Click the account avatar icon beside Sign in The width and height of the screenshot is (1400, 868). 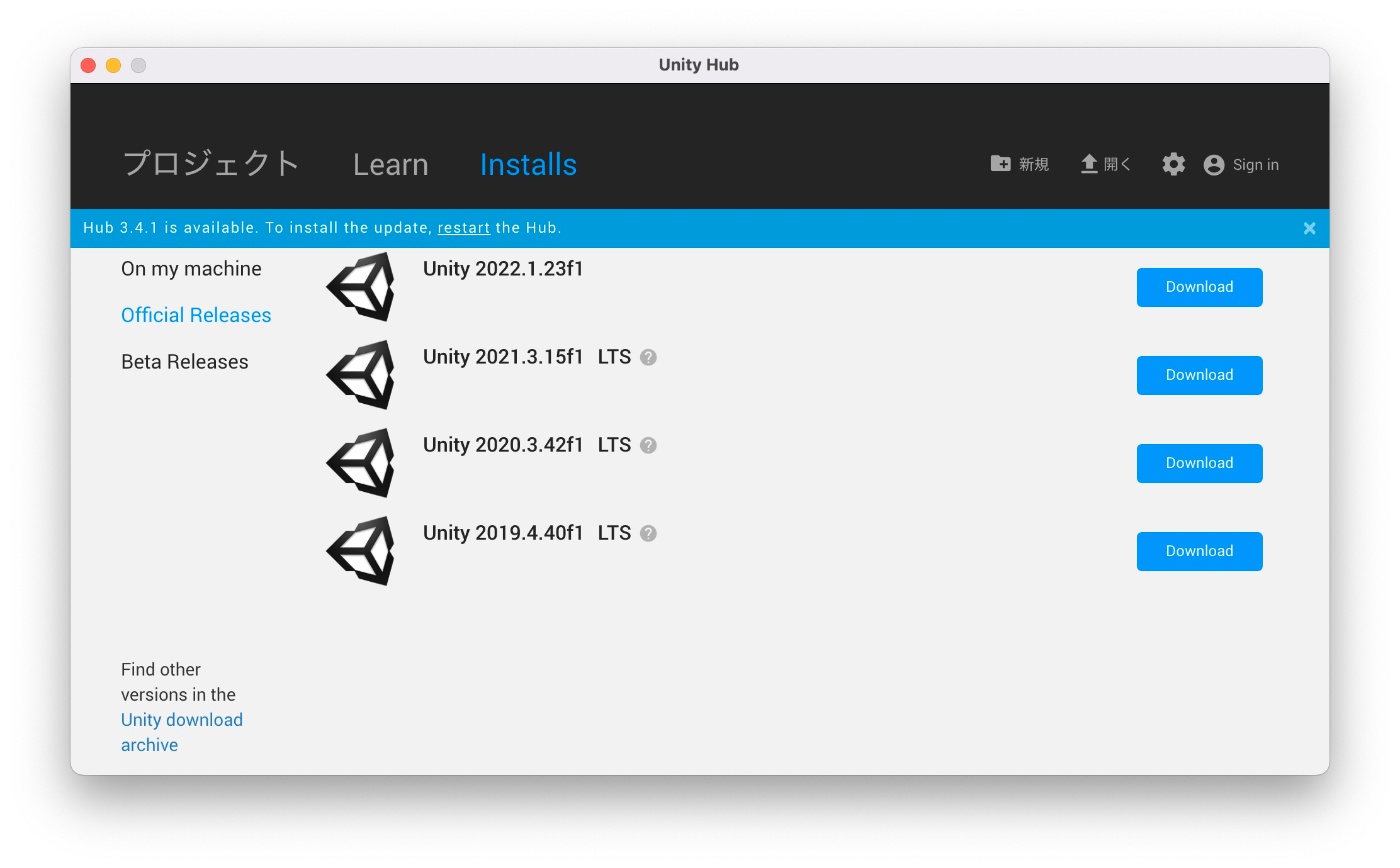pyautogui.click(x=1214, y=165)
